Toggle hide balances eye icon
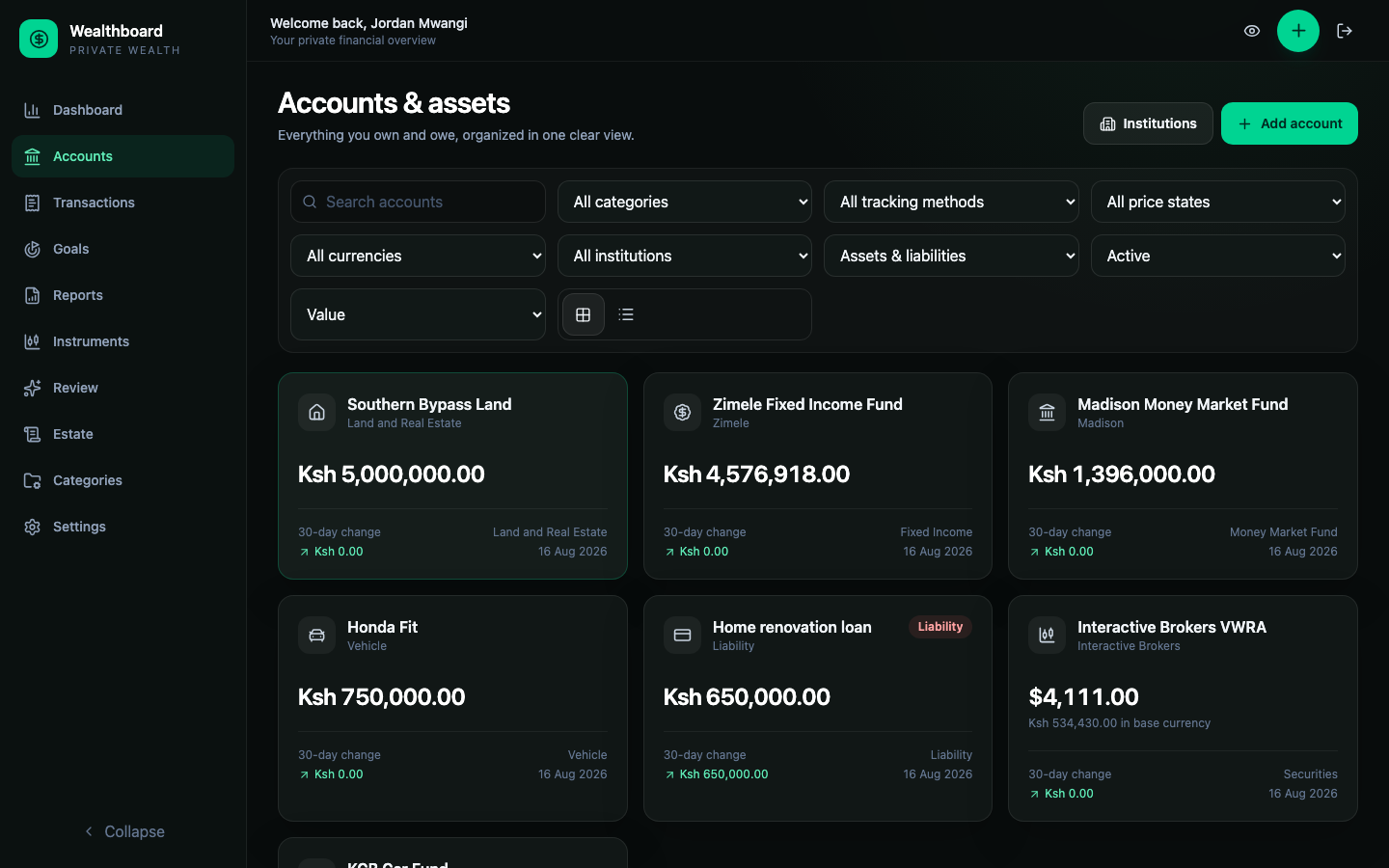Screen dimensions: 1389x868 pyautogui.click(x=1252, y=31)
